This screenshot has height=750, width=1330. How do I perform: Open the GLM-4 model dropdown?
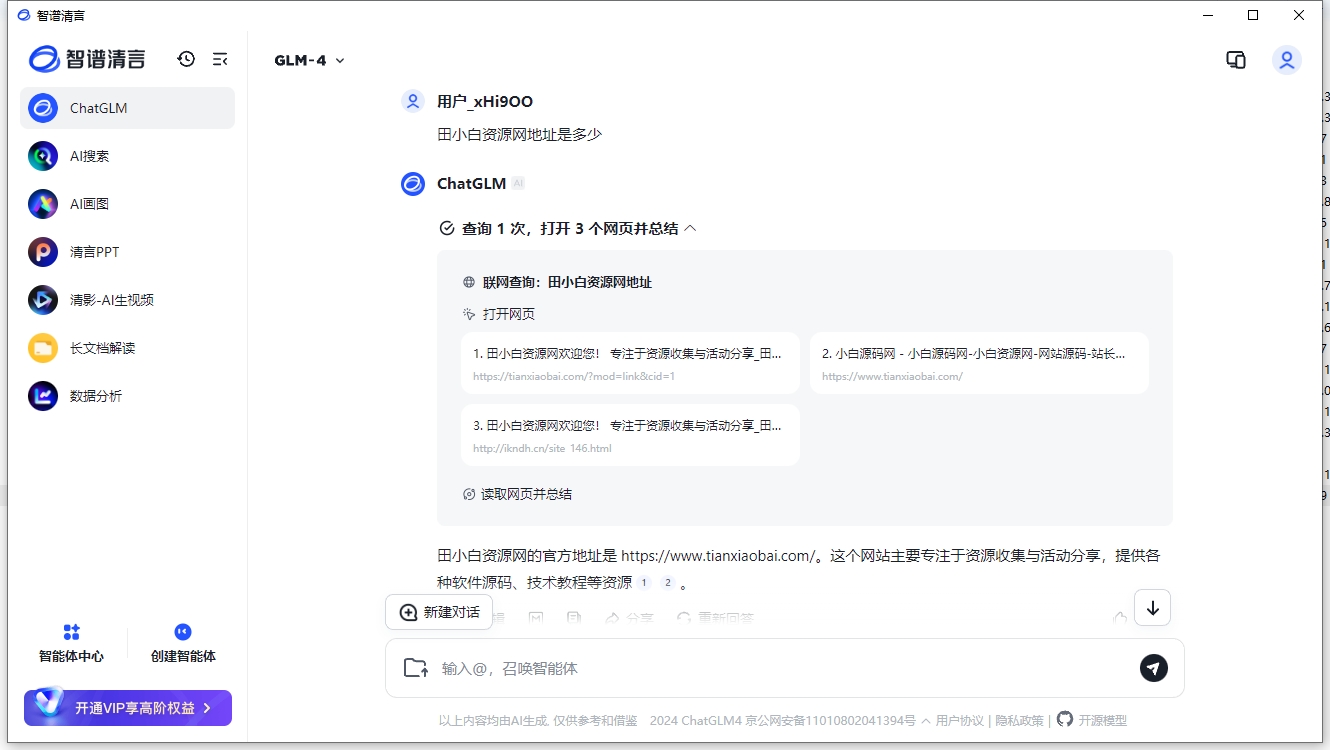[309, 60]
